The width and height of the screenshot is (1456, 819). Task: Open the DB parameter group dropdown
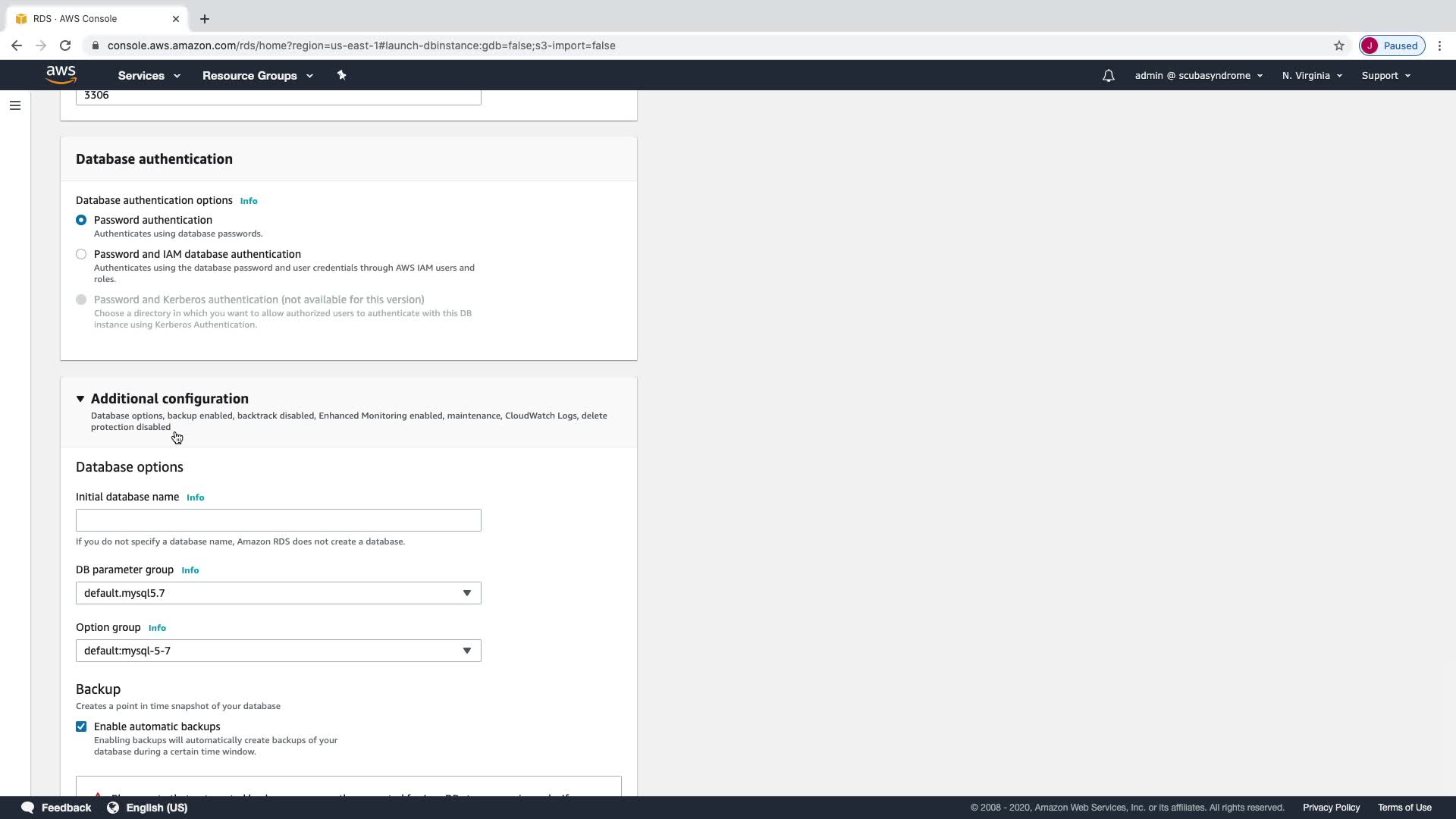click(x=278, y=593)
